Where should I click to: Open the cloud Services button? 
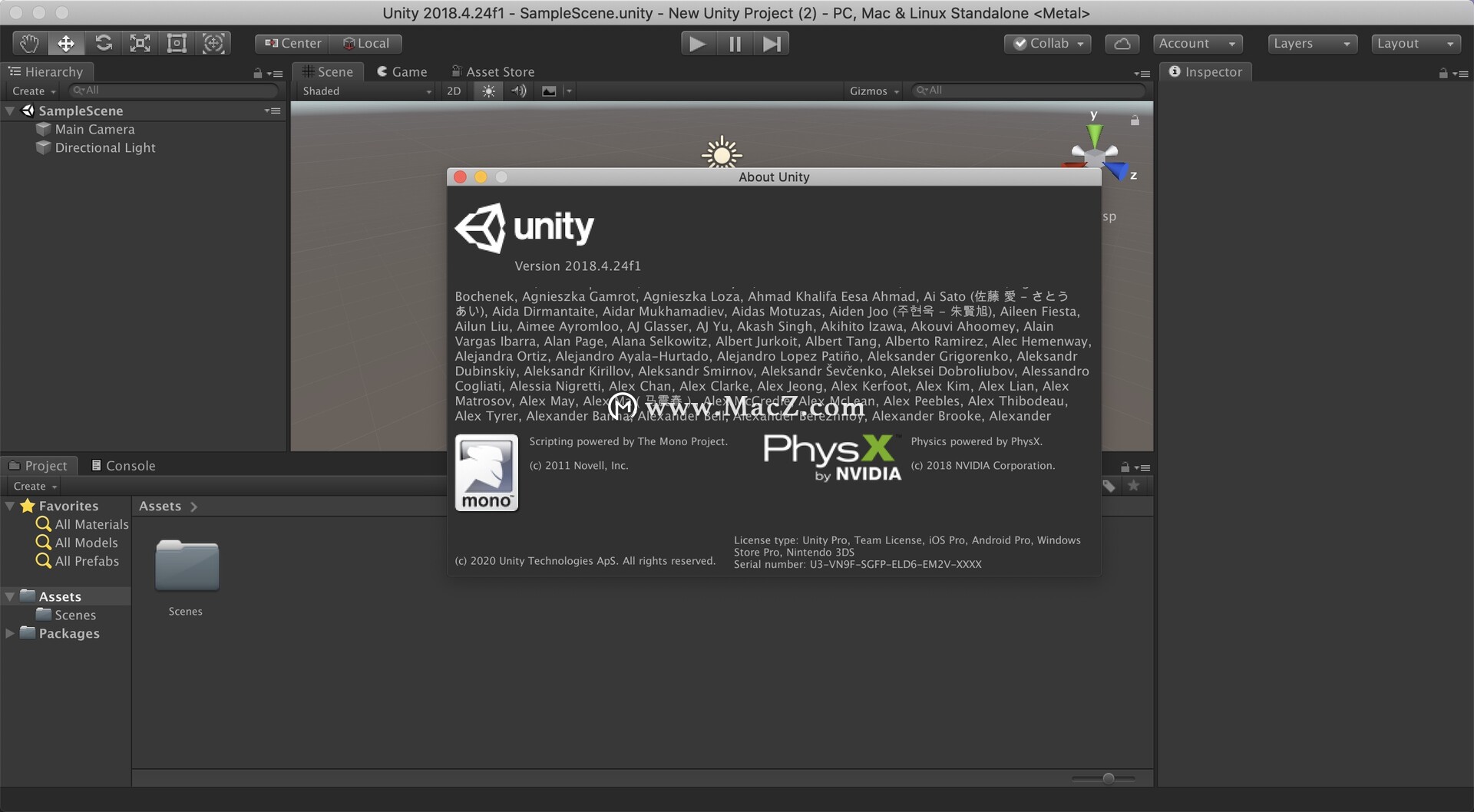(x=1122, y=44)
